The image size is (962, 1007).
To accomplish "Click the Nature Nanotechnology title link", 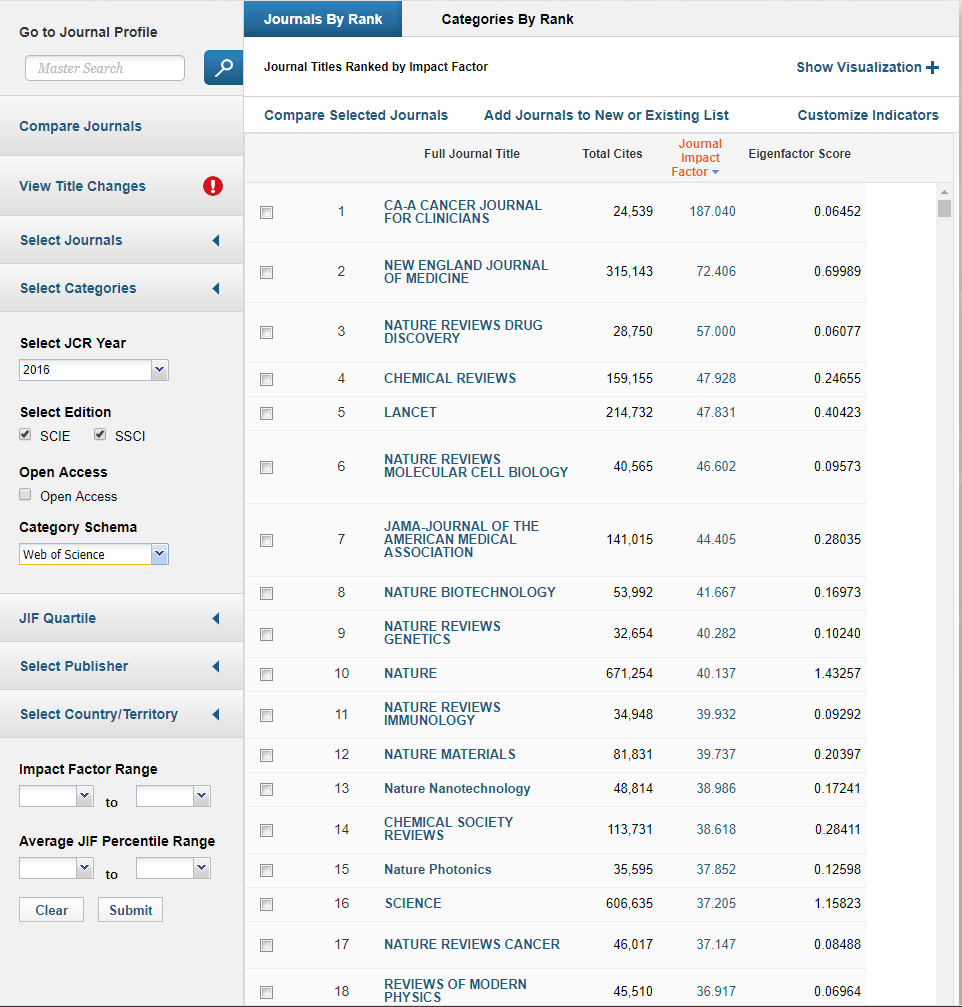I will [457, 789].
